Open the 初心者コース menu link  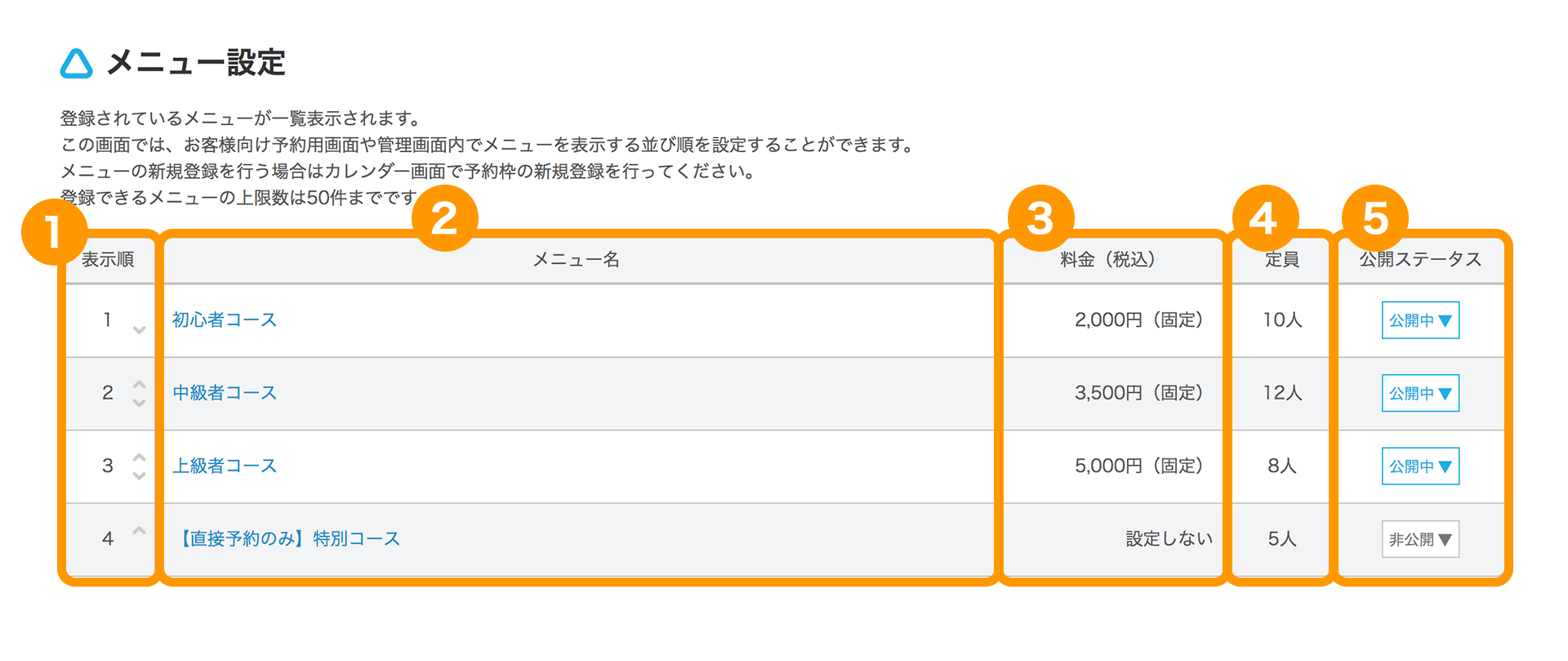[225, 319]
